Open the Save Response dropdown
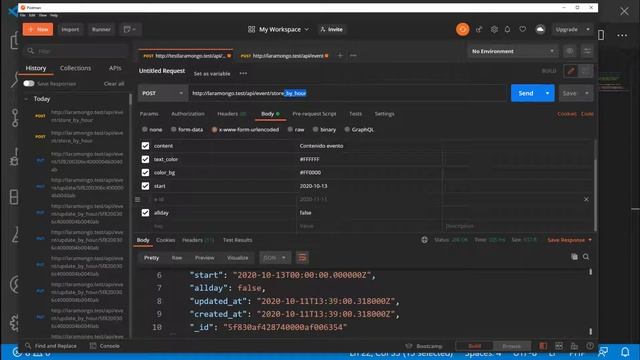Image resolution: width=640 pixels, height=360 pixels. (569, 240)
